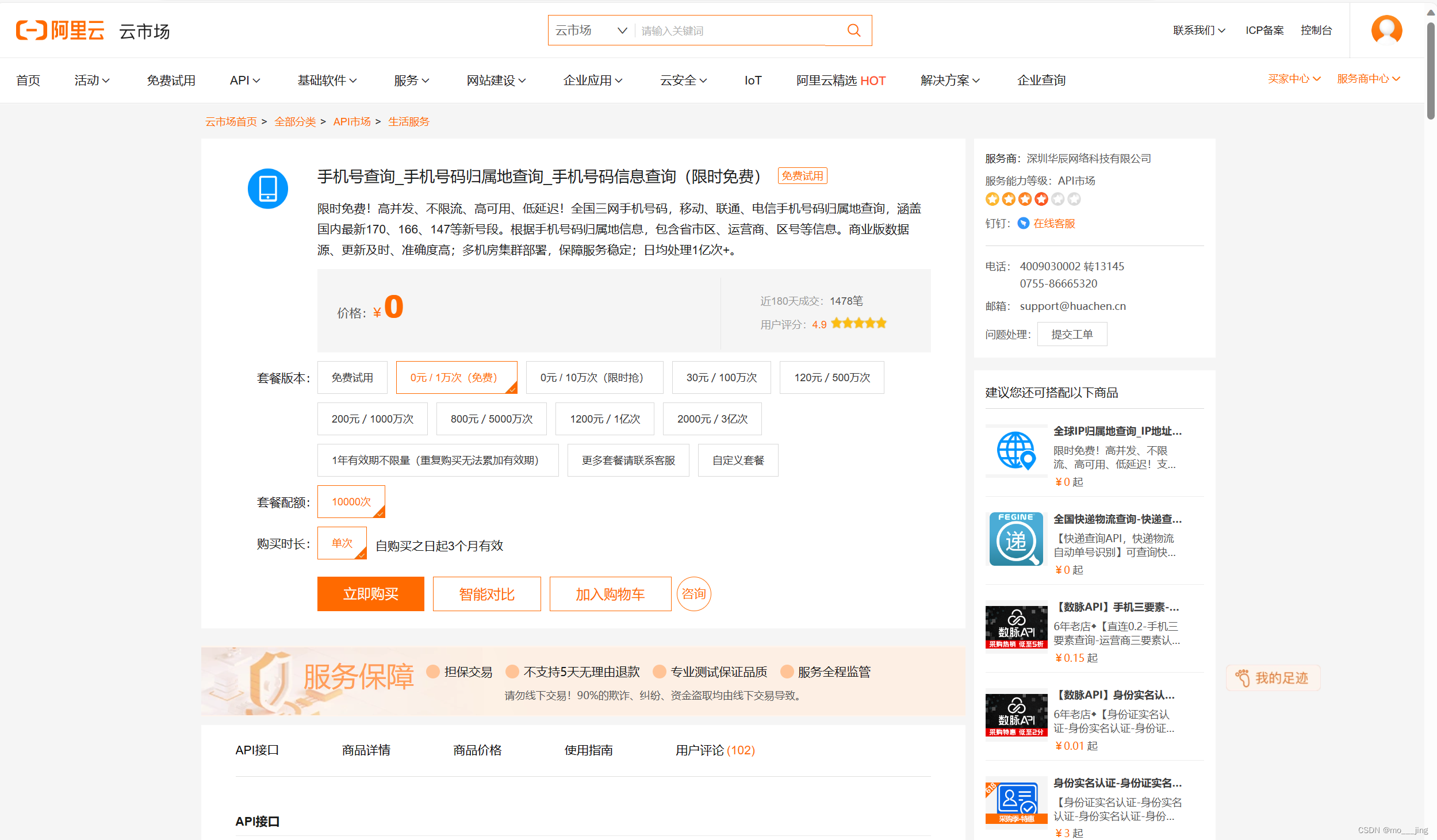This screenshot has width=1437, height=840.
Task: Open the 用户评论 tab
Action: click(x=714, y=750)
